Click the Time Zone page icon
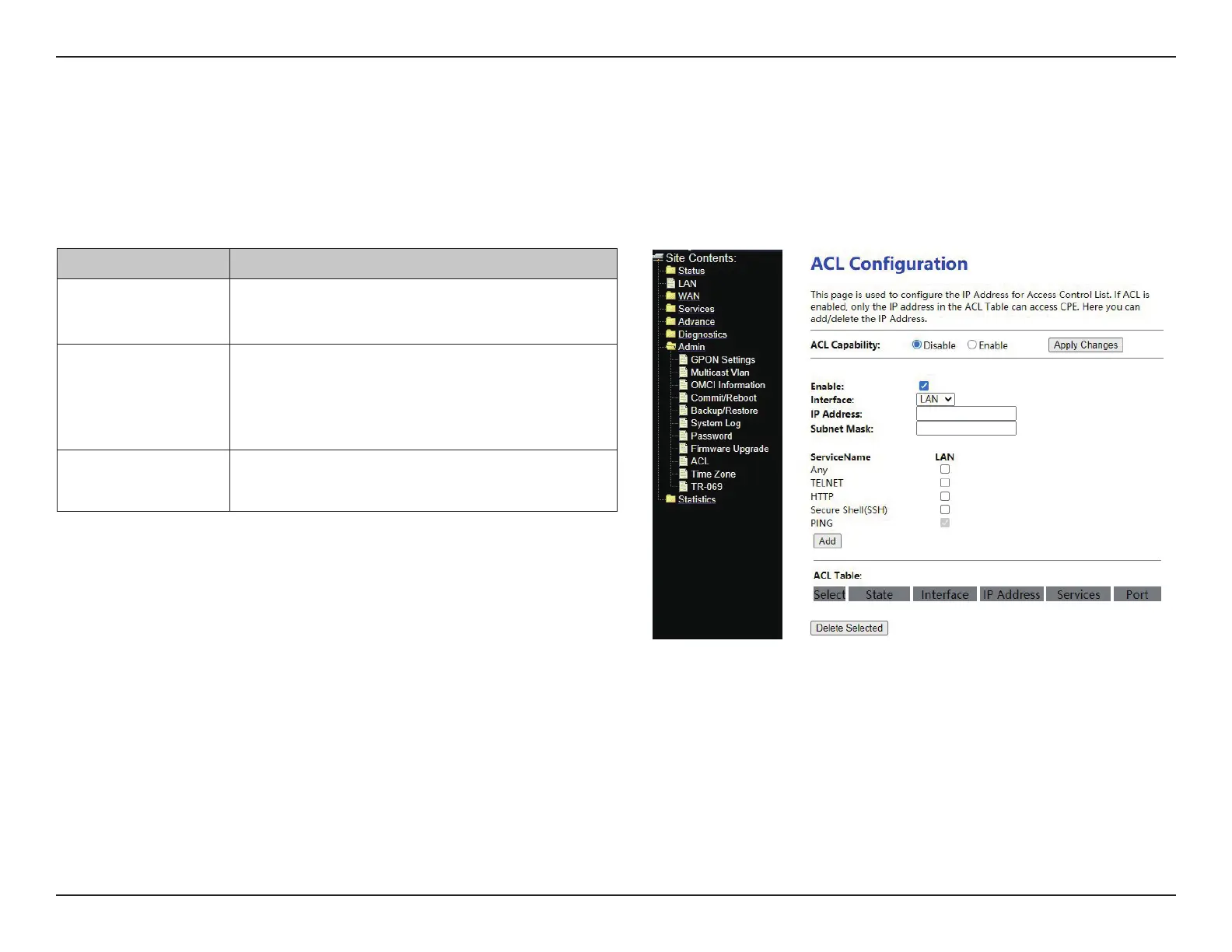 point(683,474)
